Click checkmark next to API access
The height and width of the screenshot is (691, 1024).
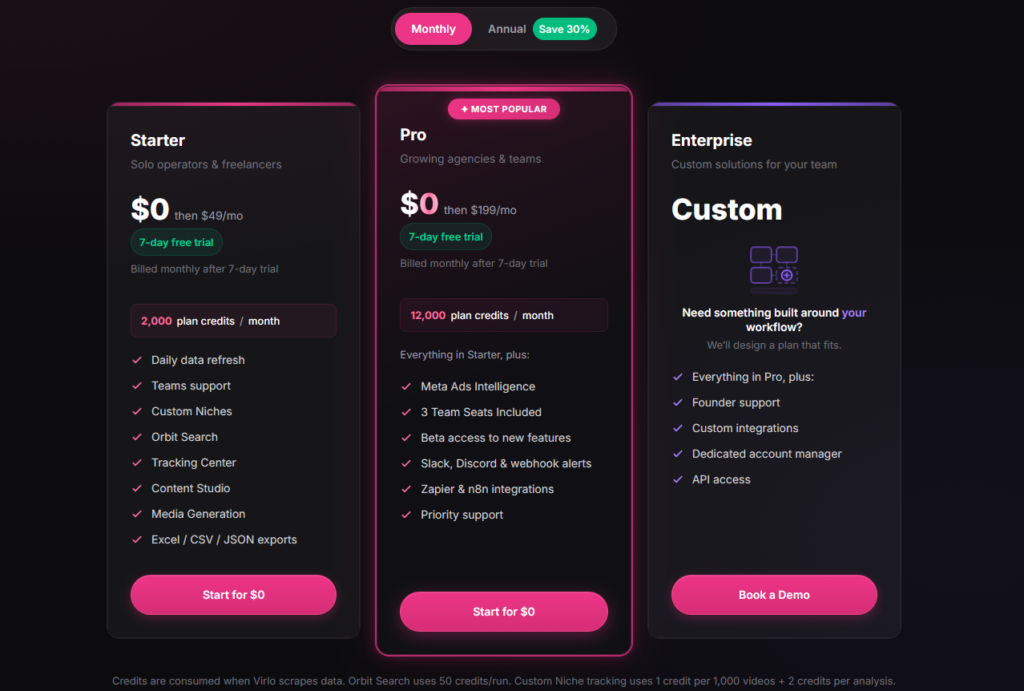pyautogui.click(x=678, y=479)
